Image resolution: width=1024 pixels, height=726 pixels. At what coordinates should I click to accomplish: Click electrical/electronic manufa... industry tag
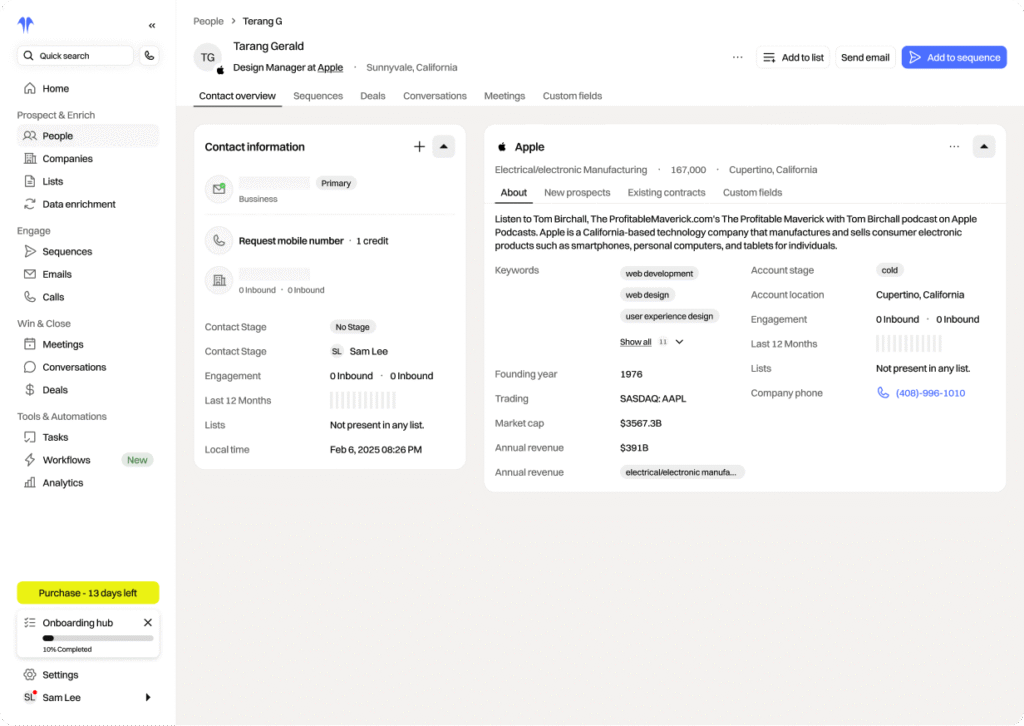[681, 472]
